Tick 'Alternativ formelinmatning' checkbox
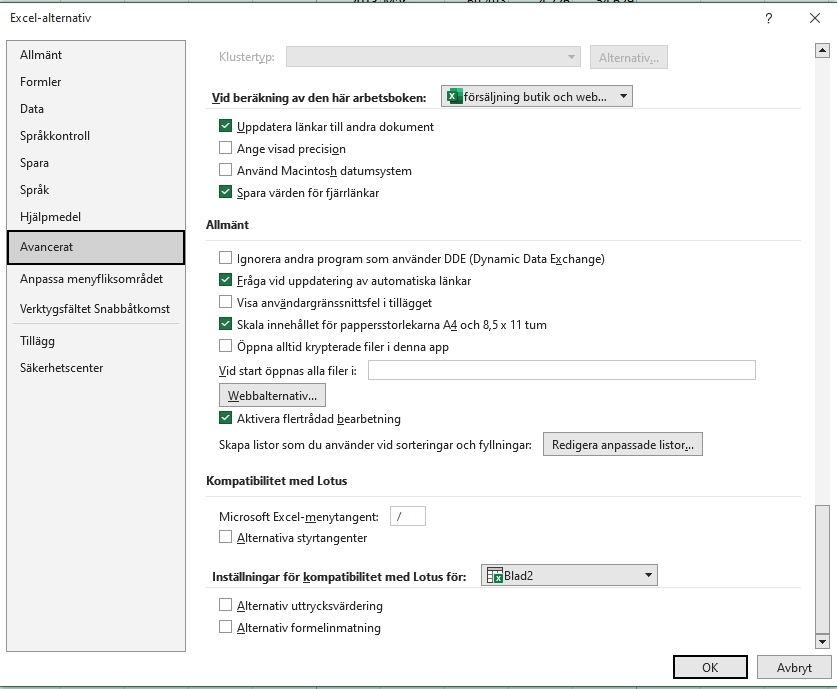Screen dimensions: 837x689 coord(225,628)
